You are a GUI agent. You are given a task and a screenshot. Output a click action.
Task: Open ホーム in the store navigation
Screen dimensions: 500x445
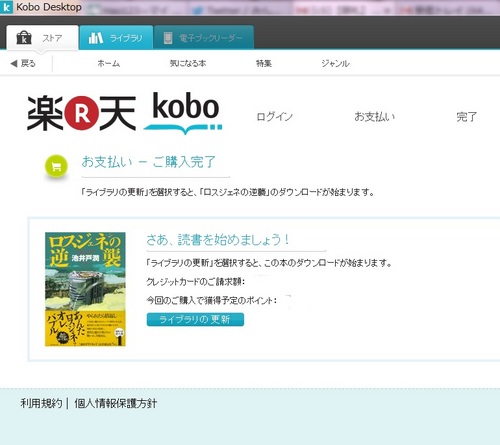[109, 63]
